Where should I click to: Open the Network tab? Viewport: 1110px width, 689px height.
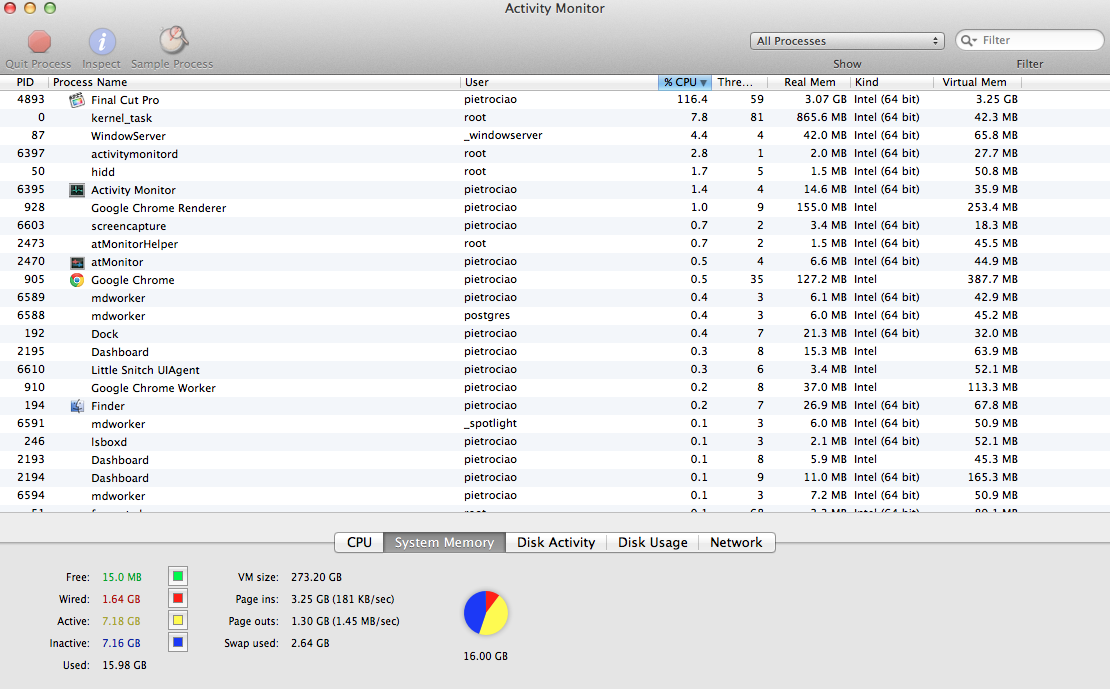(736, 542)
